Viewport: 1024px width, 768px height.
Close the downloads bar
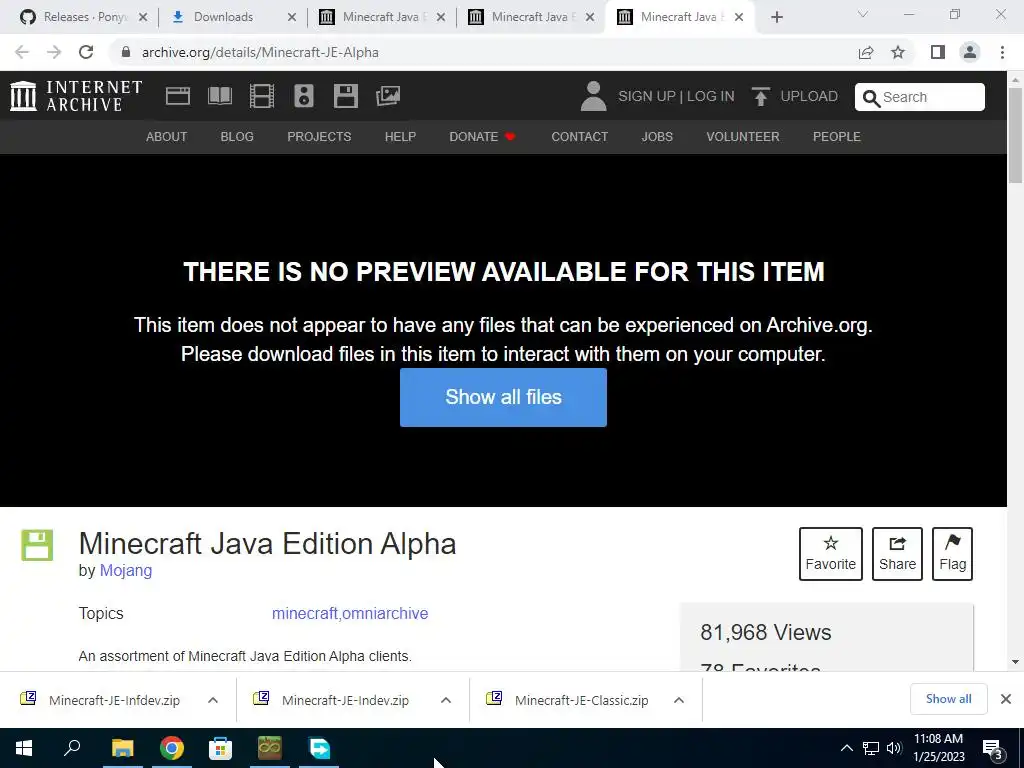pyautogui.click(x=1006, y=699)
